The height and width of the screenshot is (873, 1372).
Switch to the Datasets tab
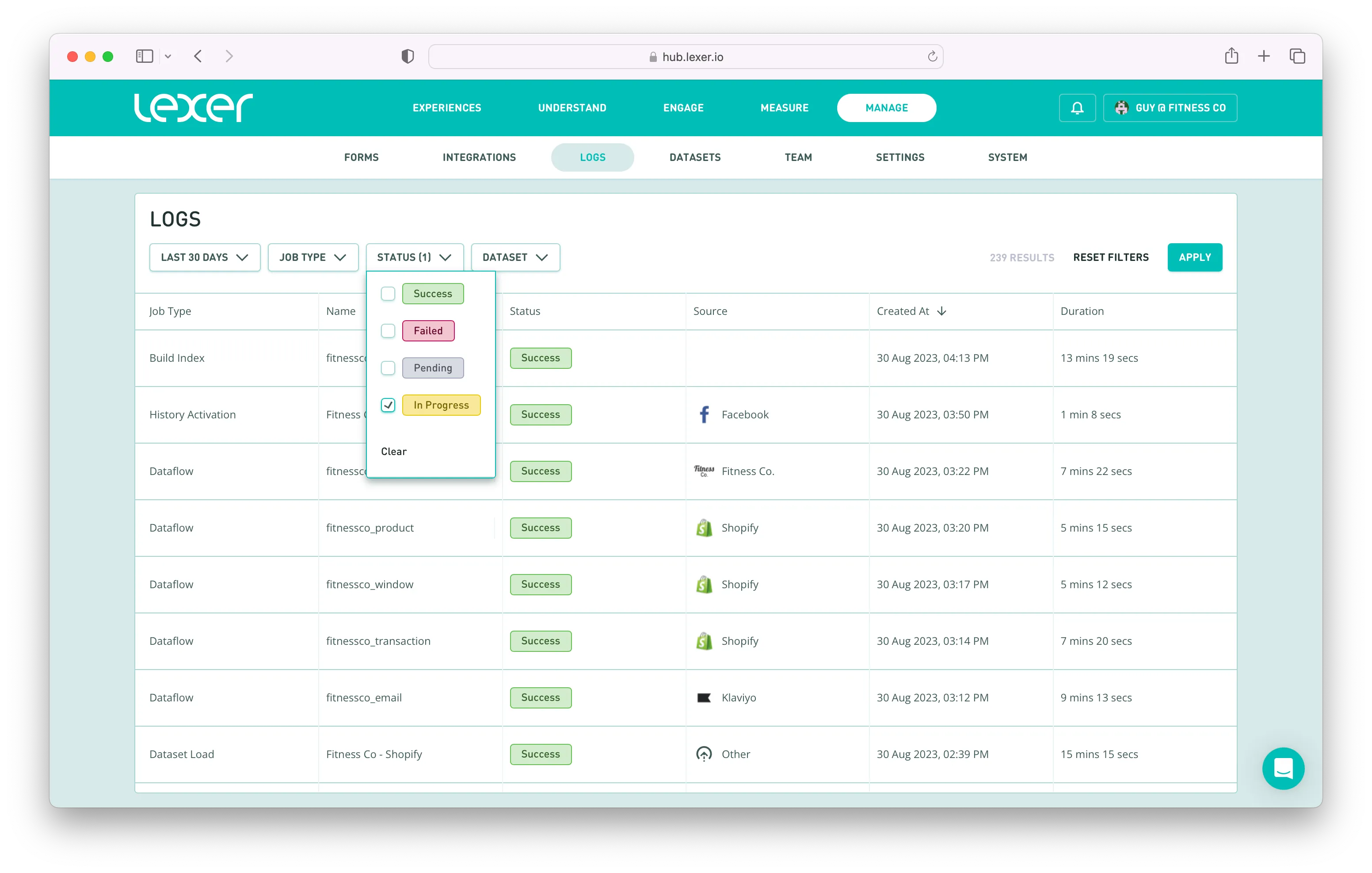point(694,157)
